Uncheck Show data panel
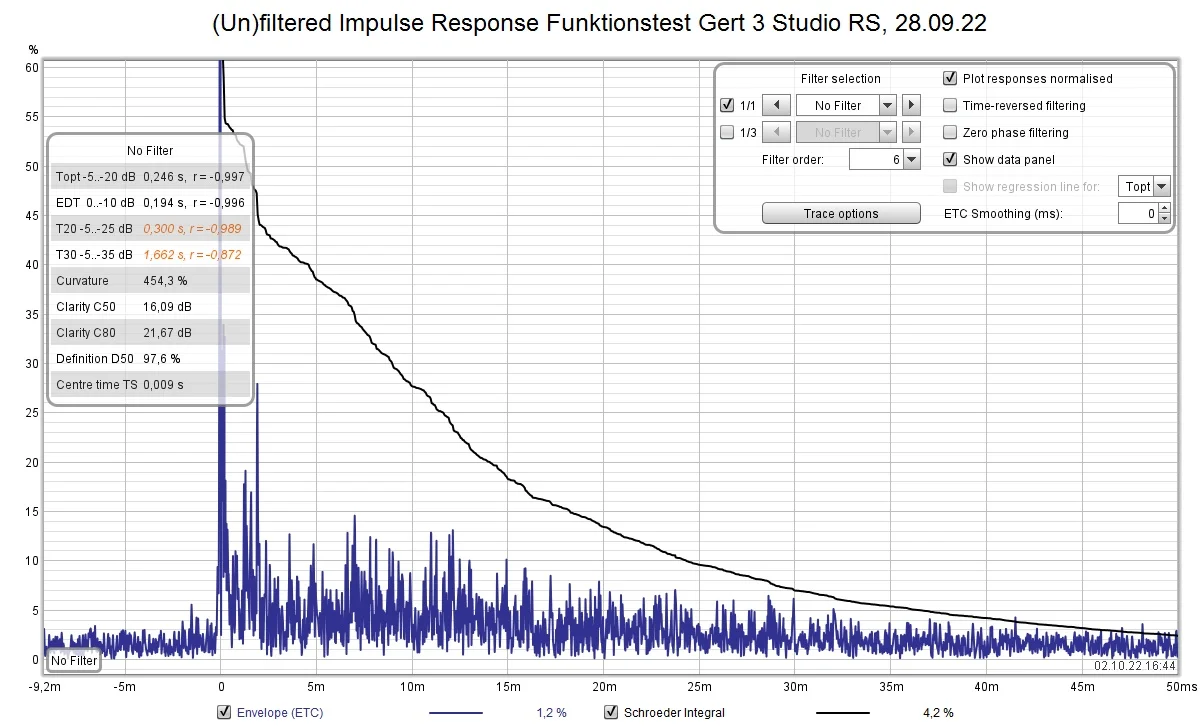The image size is (1200, 727). (950, 159)
